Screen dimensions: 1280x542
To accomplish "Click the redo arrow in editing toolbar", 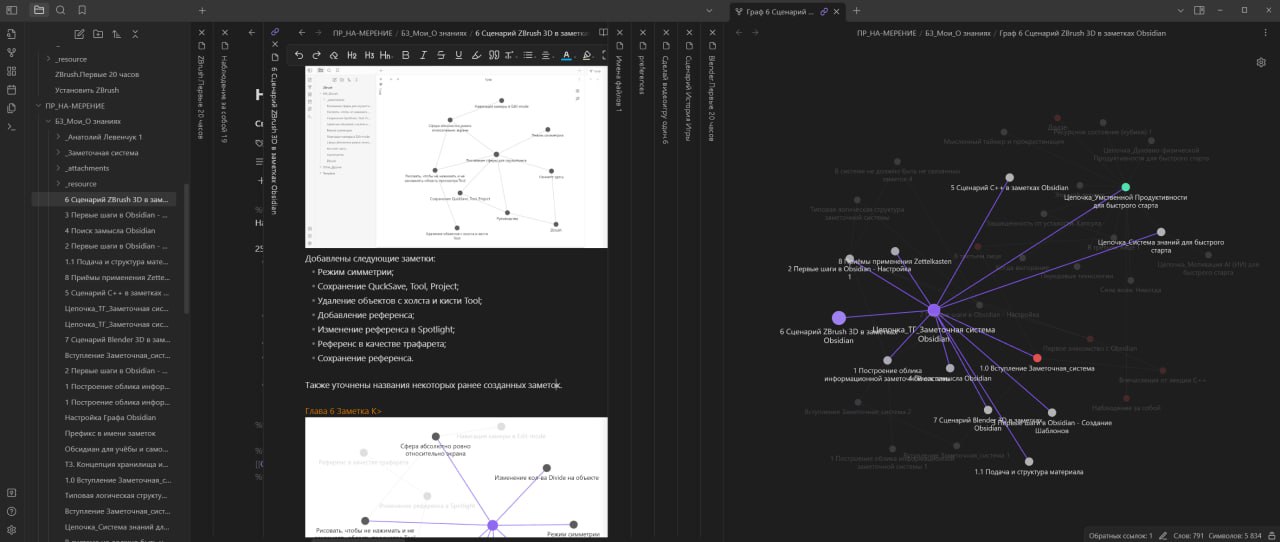I will (x=317, y=55).
